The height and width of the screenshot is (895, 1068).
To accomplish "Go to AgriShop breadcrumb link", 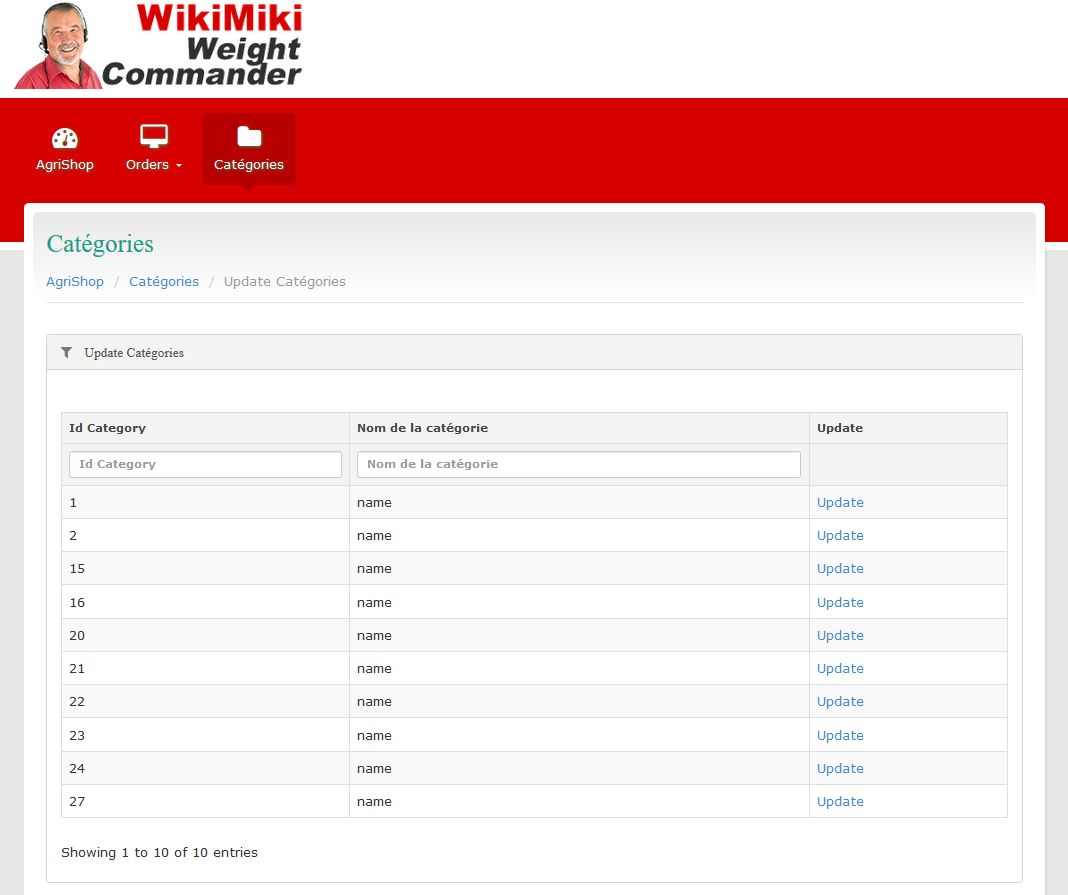I will pyautogui.click(x=75, y=281).
